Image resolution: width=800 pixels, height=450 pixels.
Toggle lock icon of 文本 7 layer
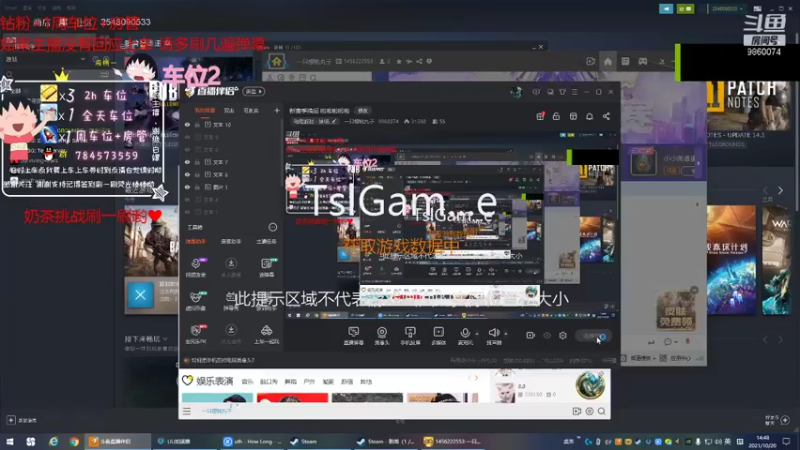pos(197,162)
